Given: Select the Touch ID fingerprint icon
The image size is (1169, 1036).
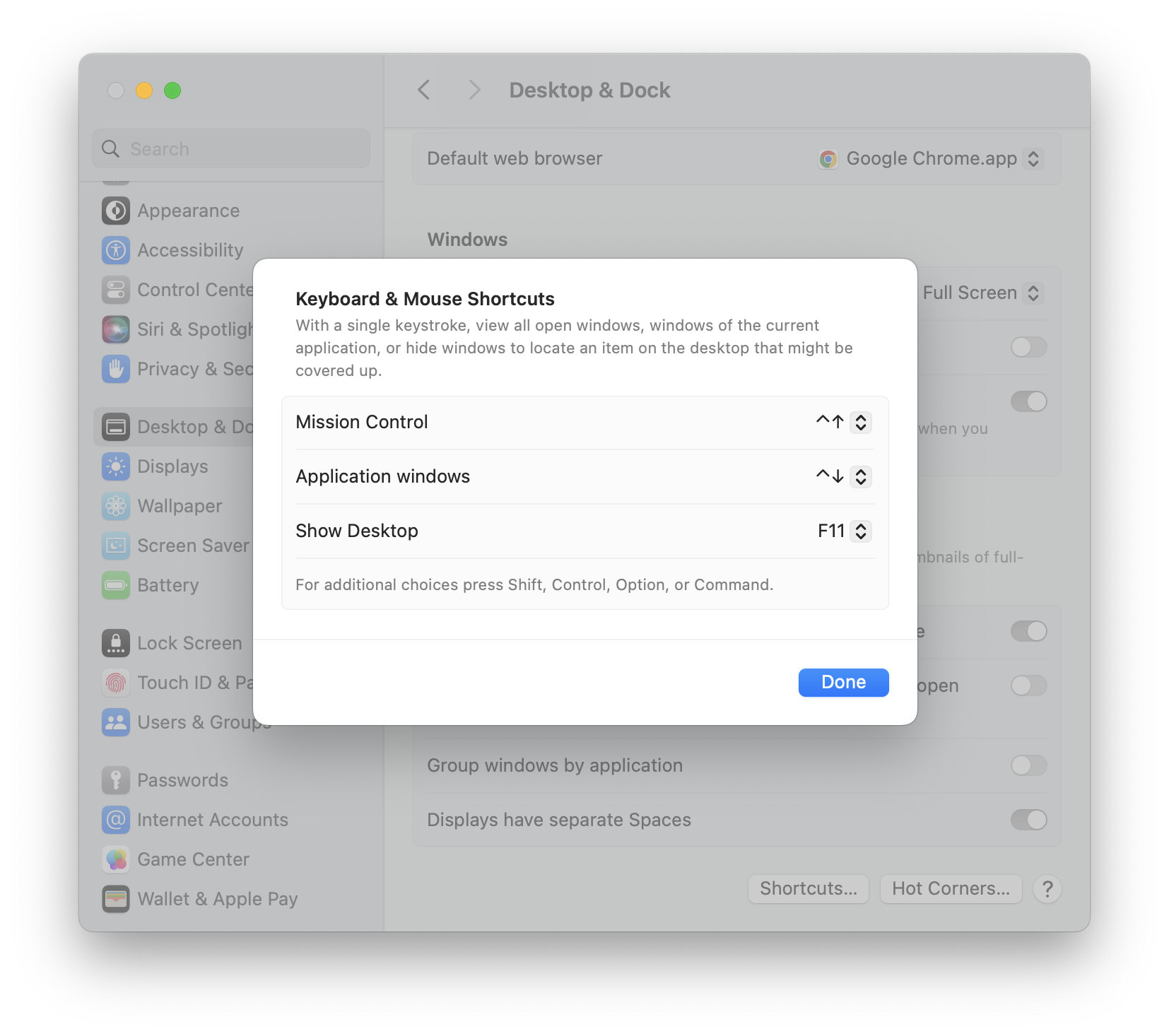Looking at the screenshot, I should [x=116, y=683].
